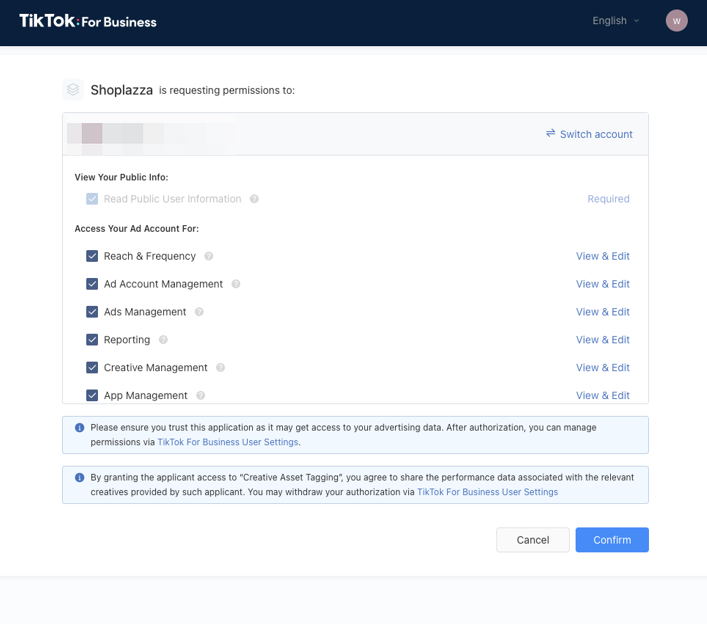The height and width of the screenshot is (624, 707).
Task: Click the Confirm button
Action: [612, 540]
